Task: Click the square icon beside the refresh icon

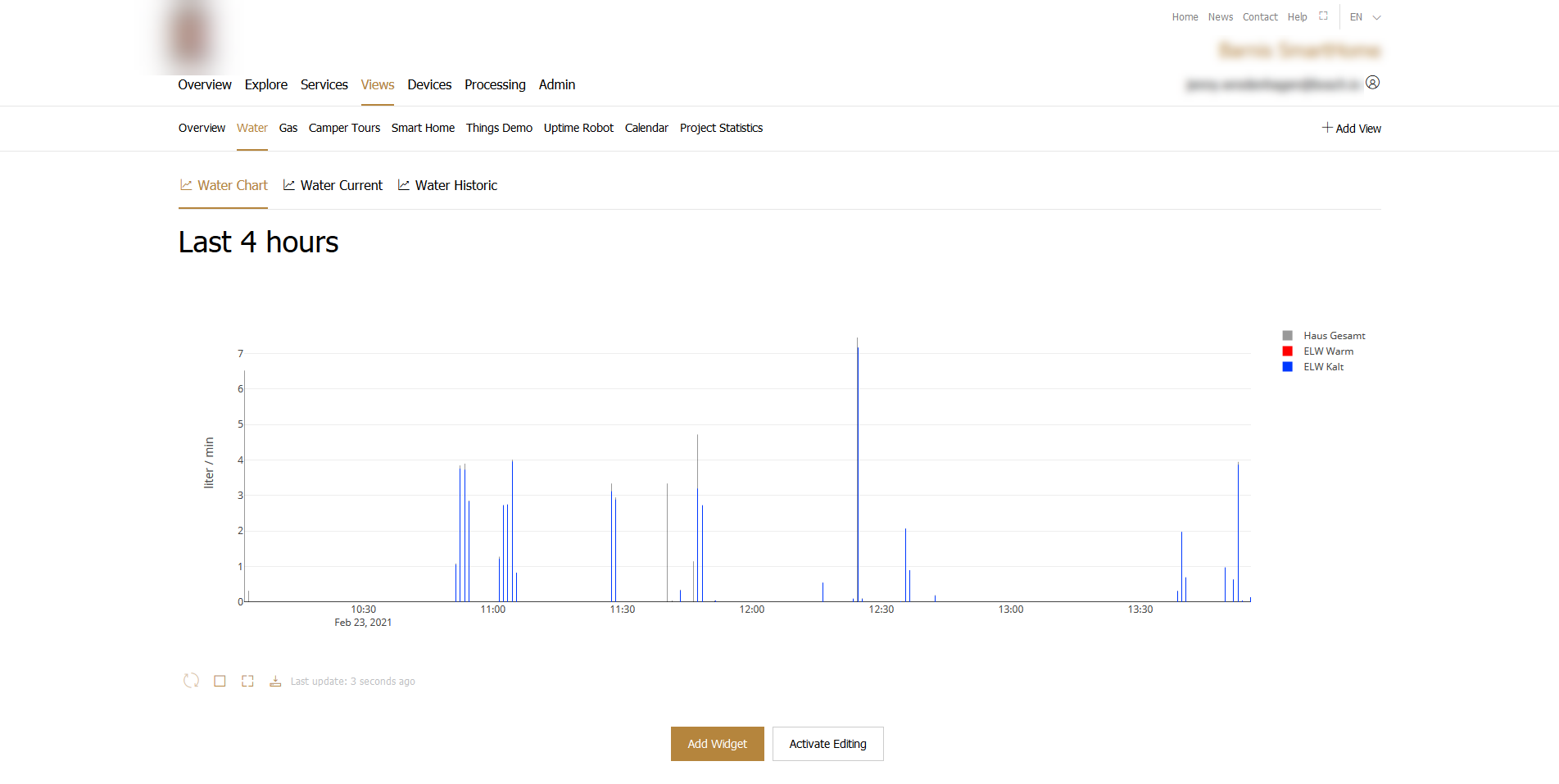Action: [220, 681]
